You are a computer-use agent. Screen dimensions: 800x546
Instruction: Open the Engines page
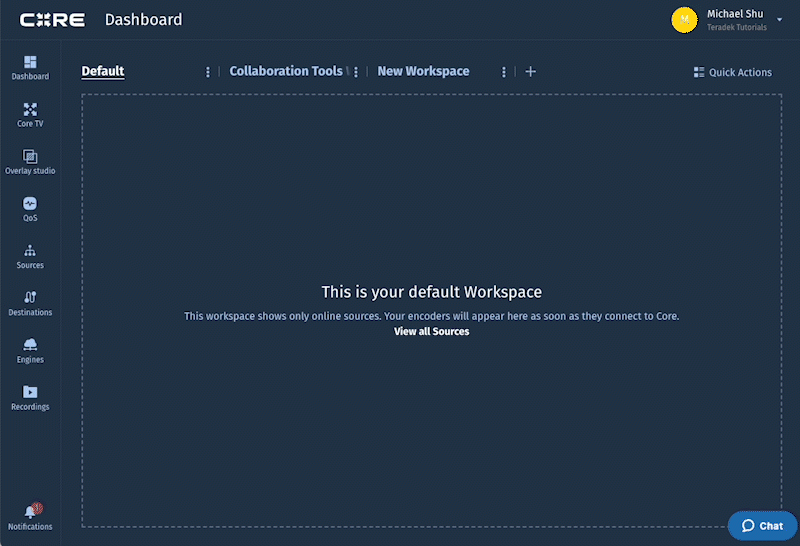30,349
